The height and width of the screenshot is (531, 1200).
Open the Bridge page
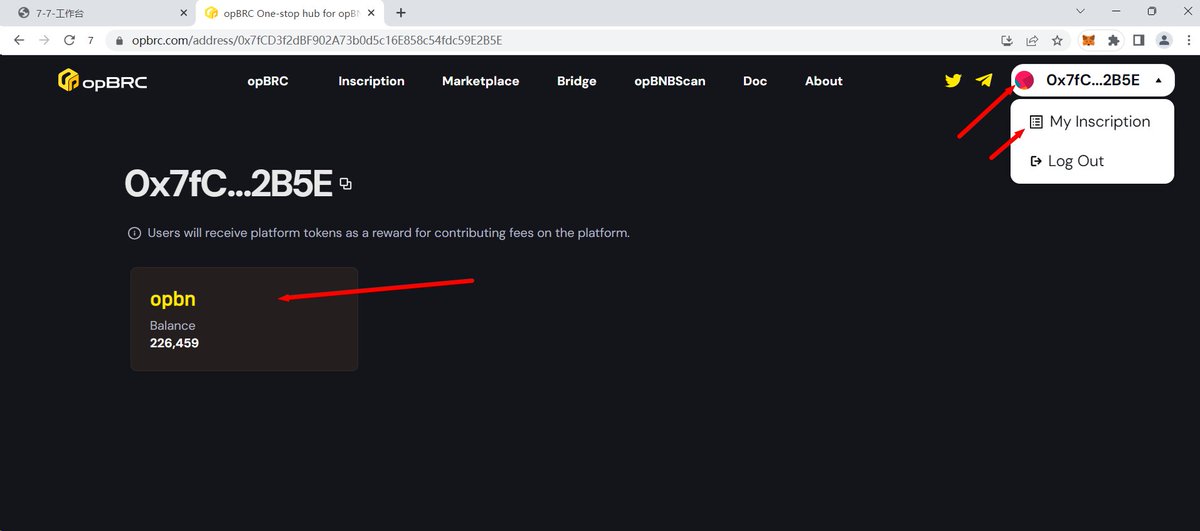[577, 81]
